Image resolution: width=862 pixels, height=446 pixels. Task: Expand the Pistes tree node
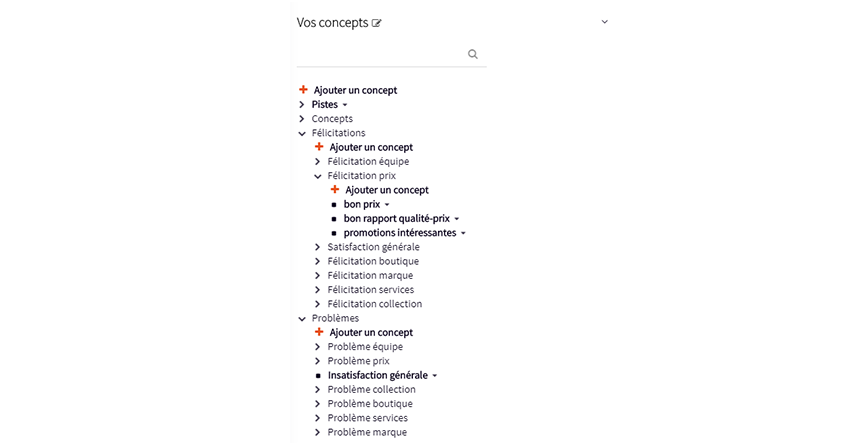click(301, 104)
